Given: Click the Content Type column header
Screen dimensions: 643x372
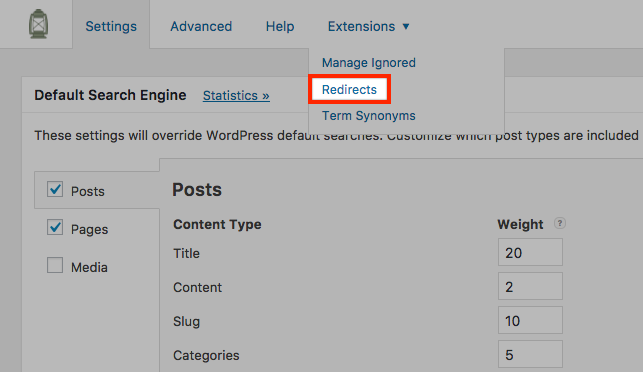Looking at the screenshot, I should click(x=217, y=224).
